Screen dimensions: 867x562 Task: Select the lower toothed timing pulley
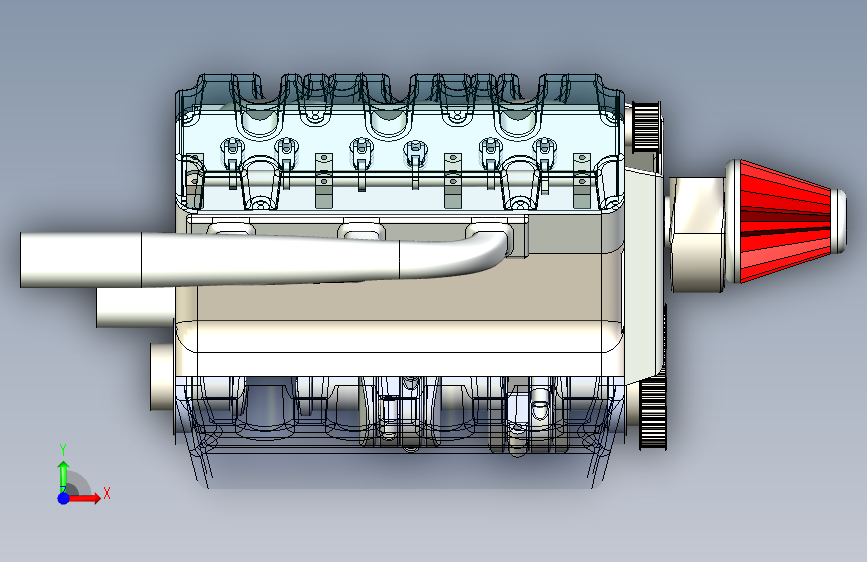point(653,412)
